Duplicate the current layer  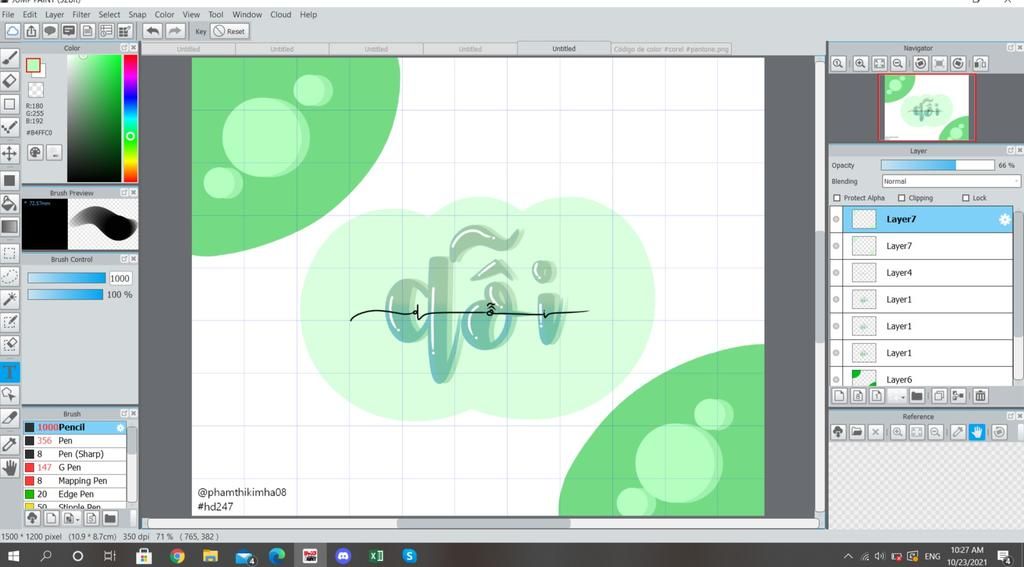(939, 396)
